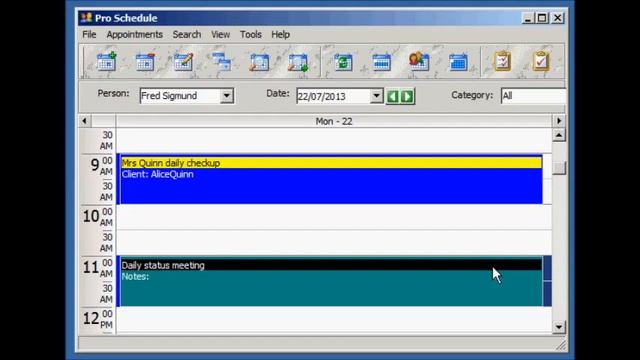Click the vertical scrollbar thumb
The height and width of the screenshot is (360, 640).
coord(559,167)
